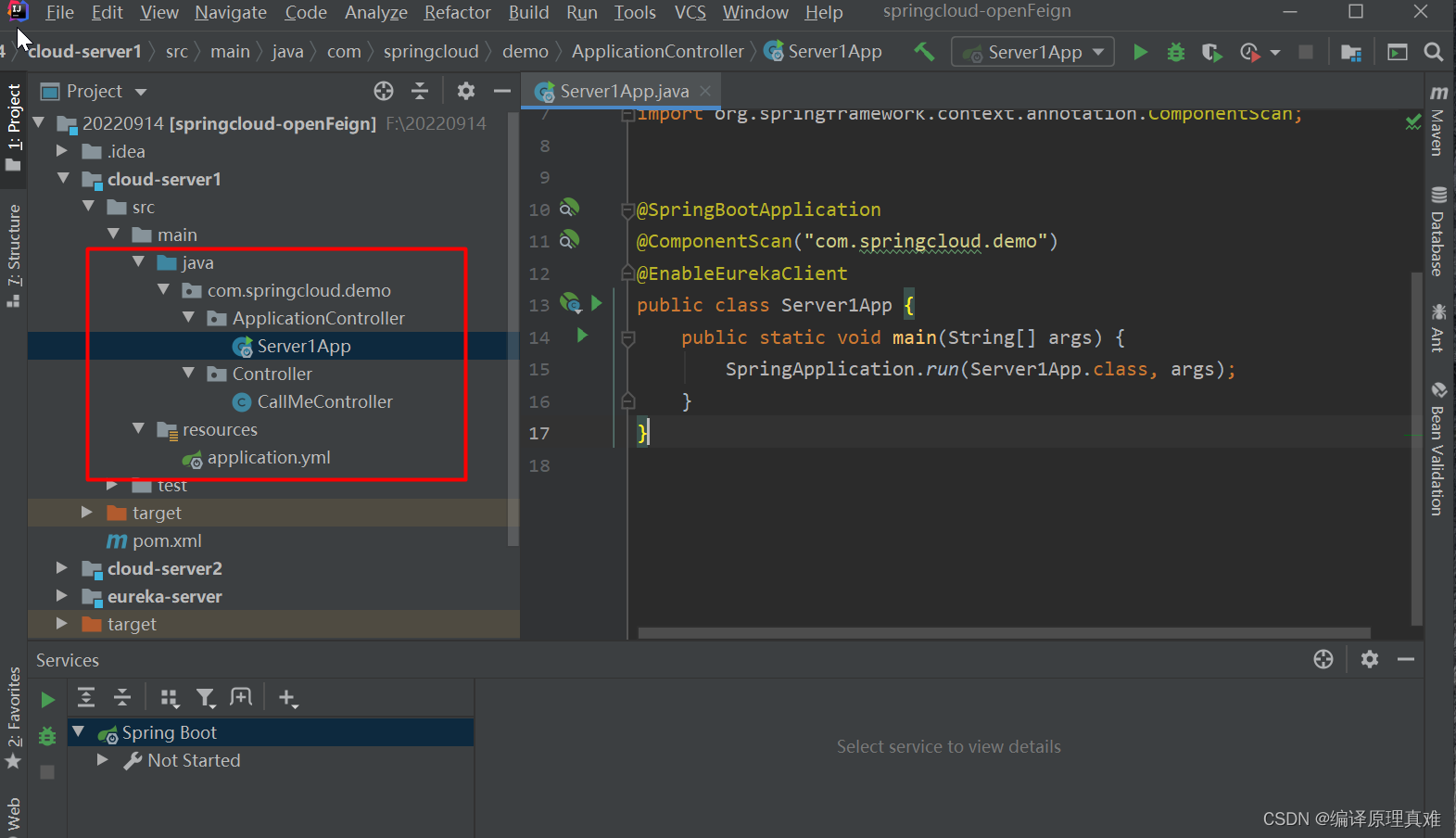1456x838 pixels.
Task: Run service with green play in Services
Action: tap(47, 700)
